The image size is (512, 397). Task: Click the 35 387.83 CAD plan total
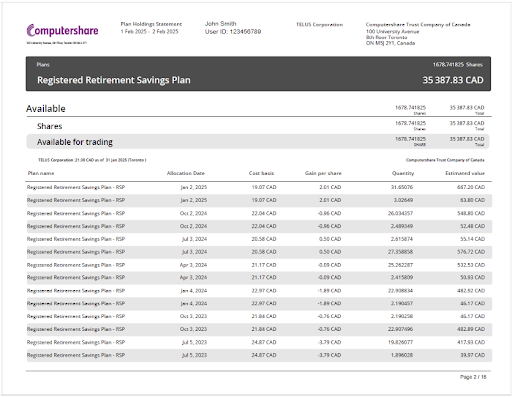point(453,80)
